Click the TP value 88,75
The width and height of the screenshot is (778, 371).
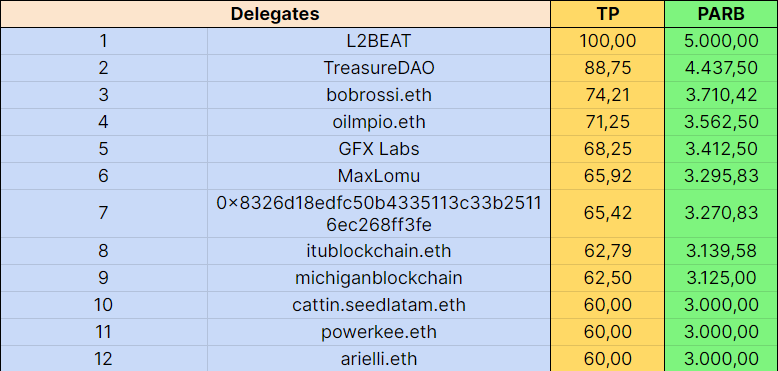[607, 68]
